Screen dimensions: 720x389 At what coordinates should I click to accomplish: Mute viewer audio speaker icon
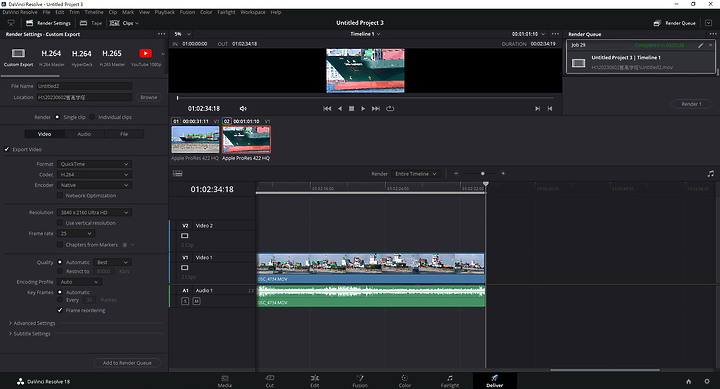[x=243, y=108]
